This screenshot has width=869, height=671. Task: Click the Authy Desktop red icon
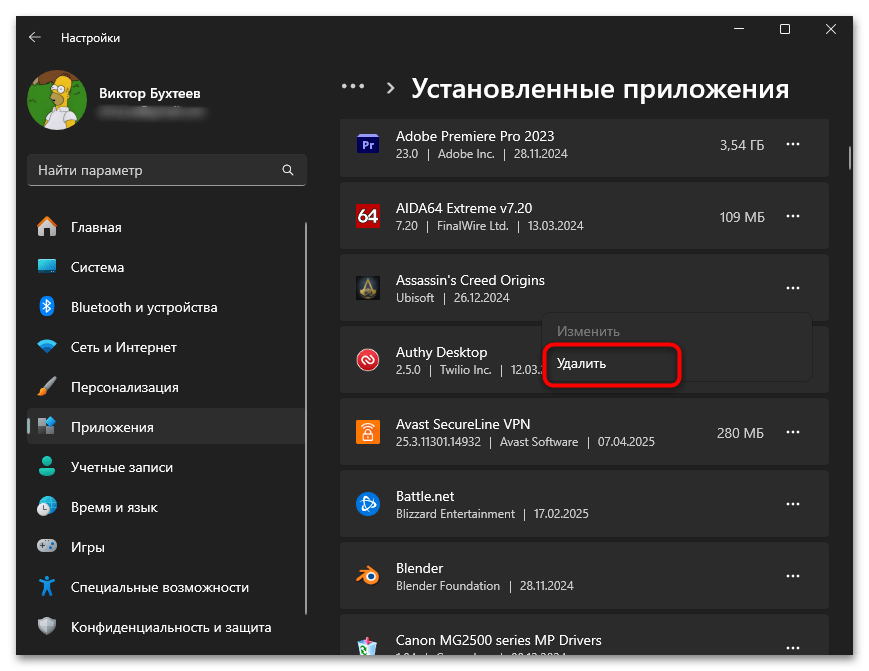coord(368,360)
